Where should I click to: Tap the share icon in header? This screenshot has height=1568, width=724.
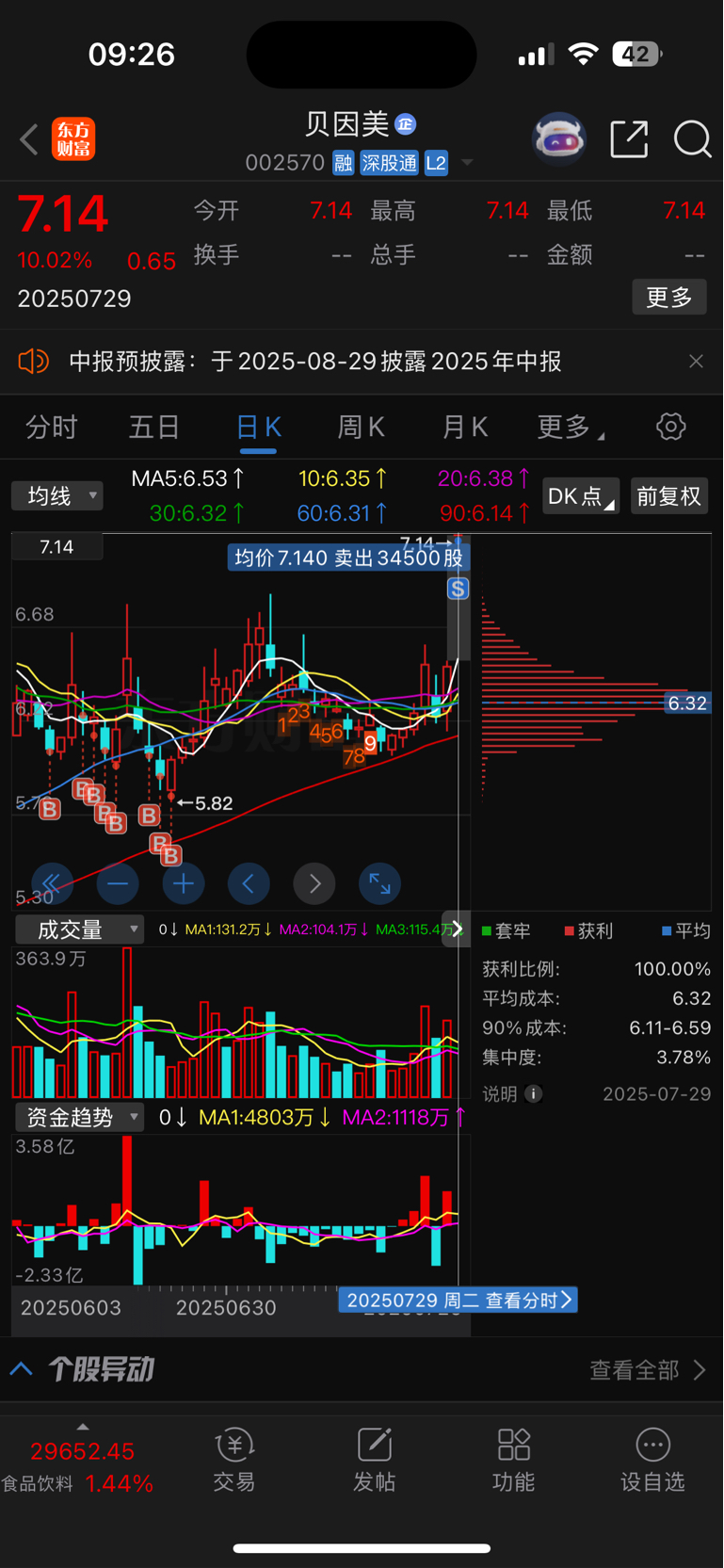coord(629,139)
